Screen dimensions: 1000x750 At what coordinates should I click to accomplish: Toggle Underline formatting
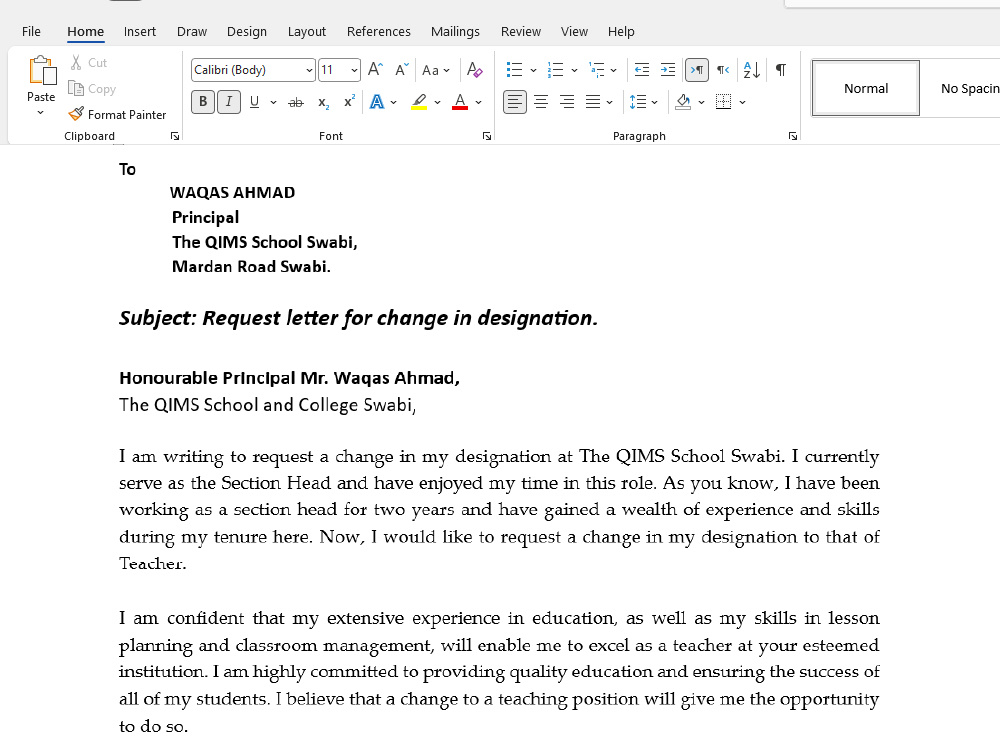pyautogui.click(x=254, y=101)
